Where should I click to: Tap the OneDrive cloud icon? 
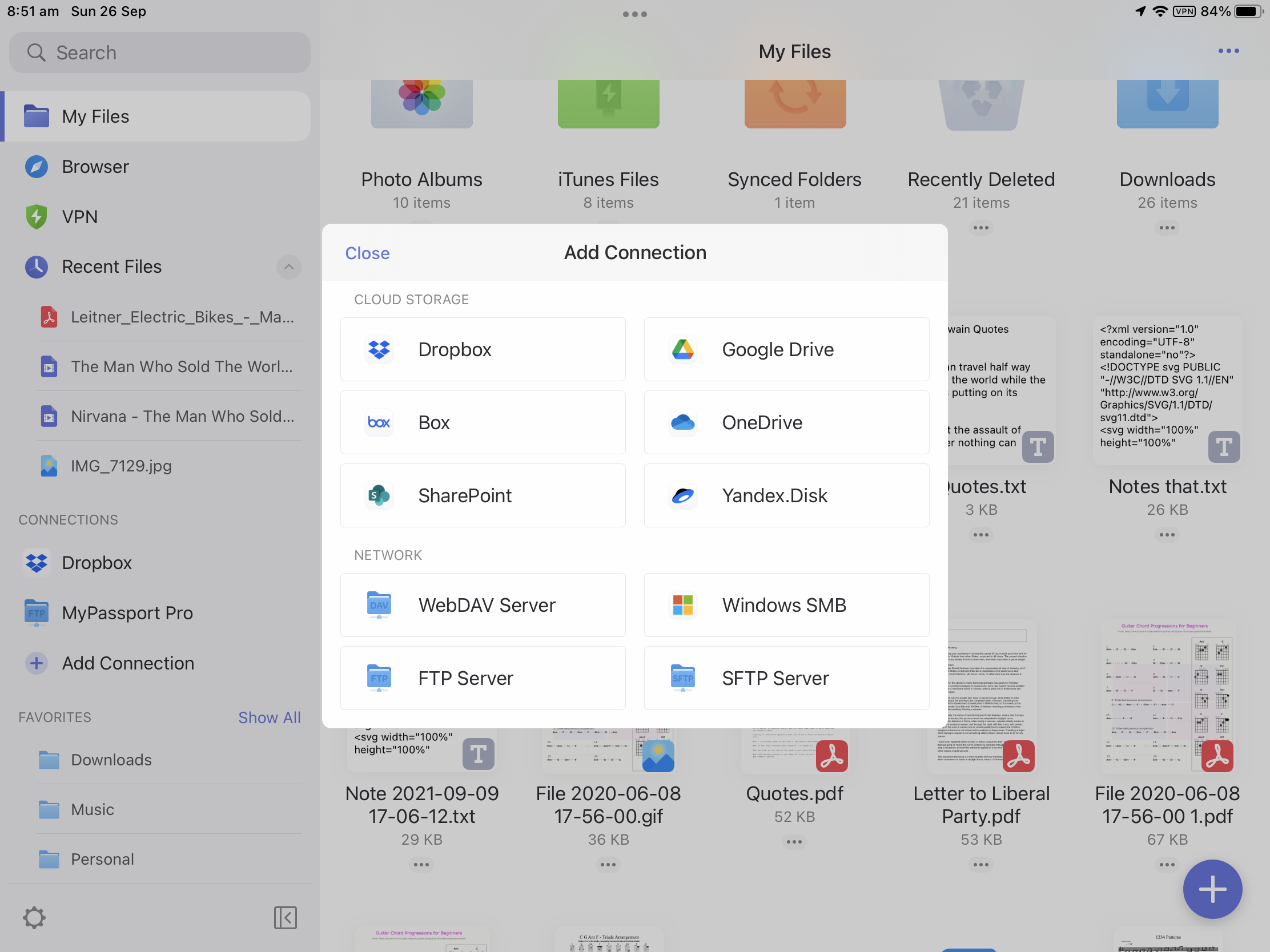tap(682, 422)
